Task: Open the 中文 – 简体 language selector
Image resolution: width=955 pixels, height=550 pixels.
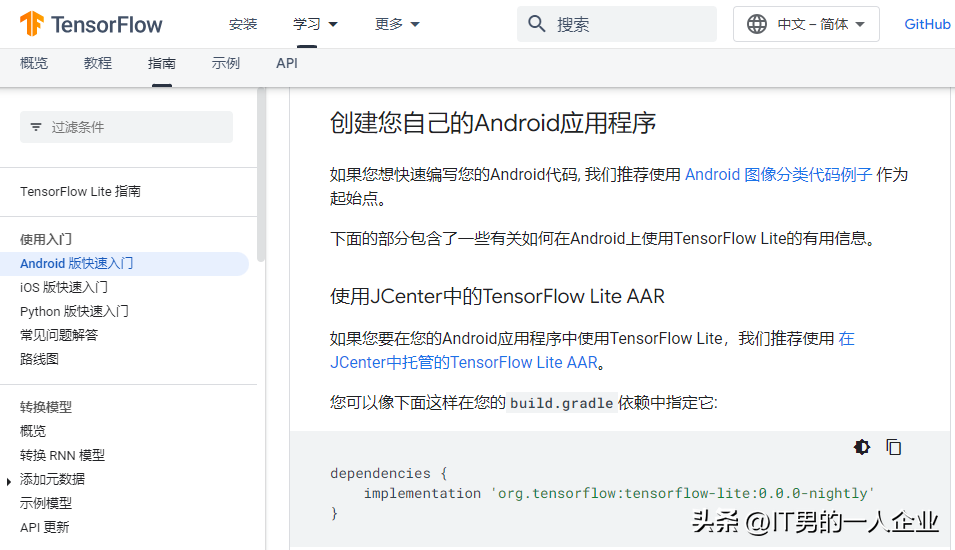Action: point(806,24)
